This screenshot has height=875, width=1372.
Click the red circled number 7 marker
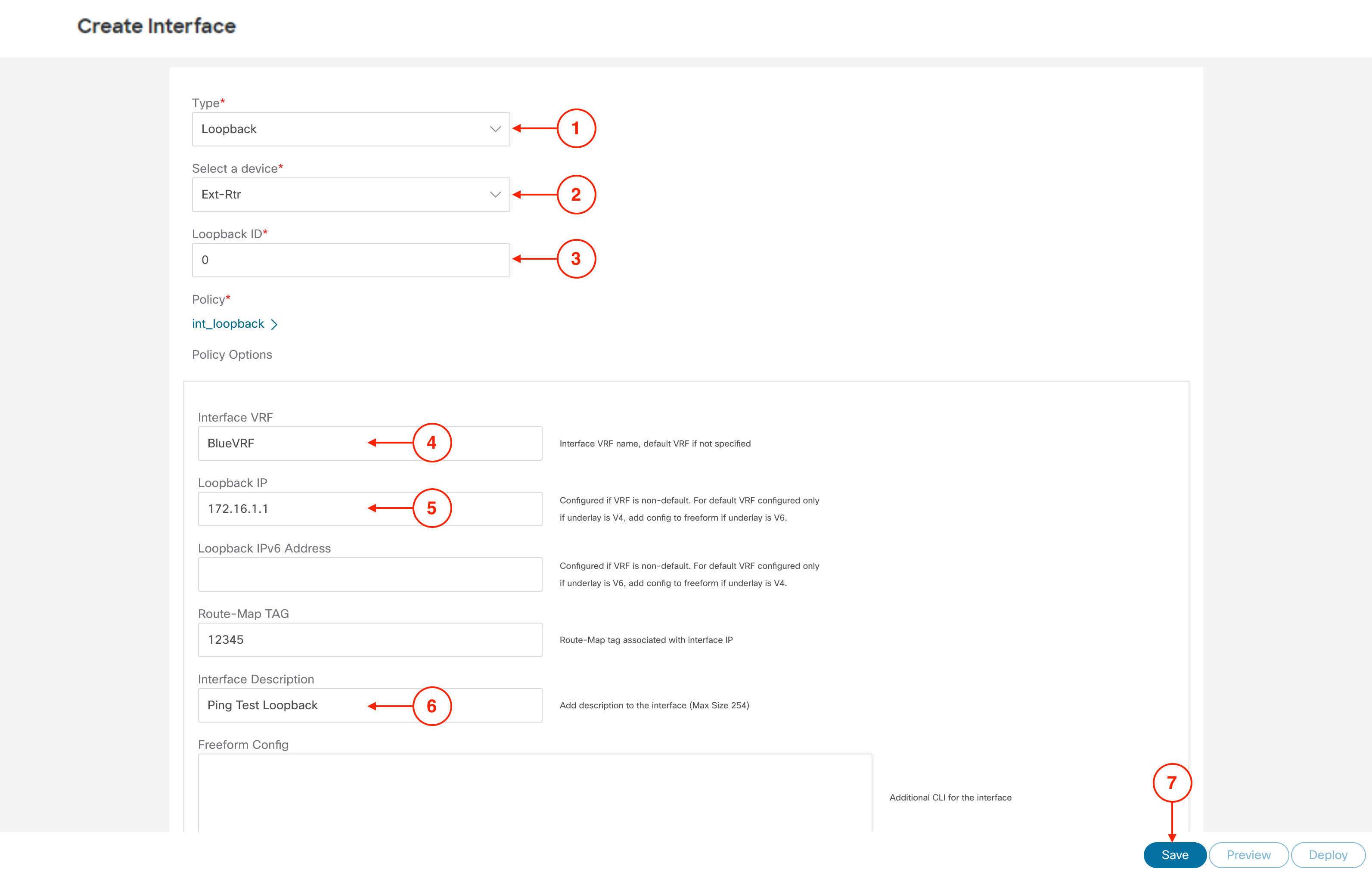tap(1172, 783)
